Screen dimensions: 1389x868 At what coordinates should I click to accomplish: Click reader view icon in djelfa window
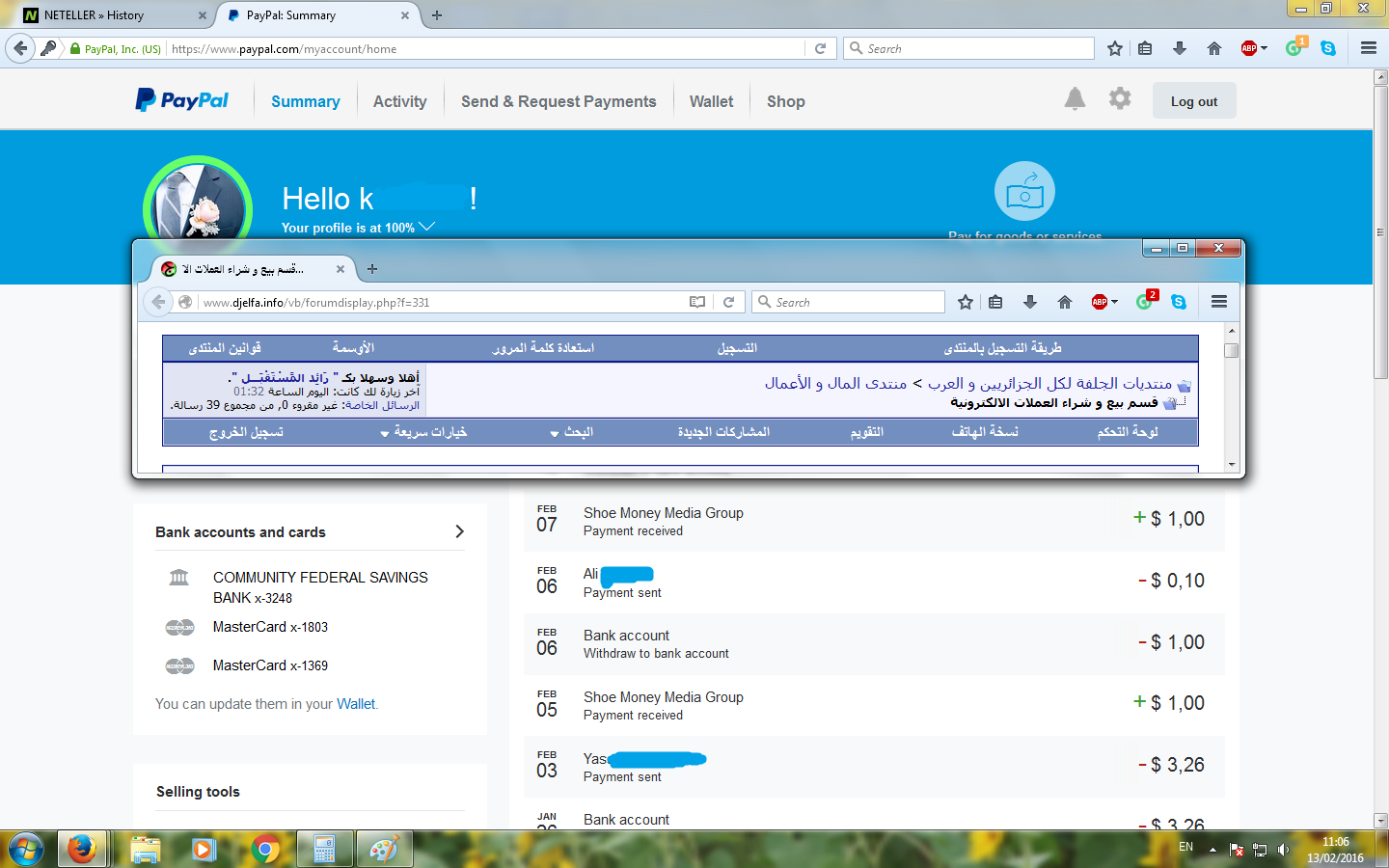pos(697,302)
